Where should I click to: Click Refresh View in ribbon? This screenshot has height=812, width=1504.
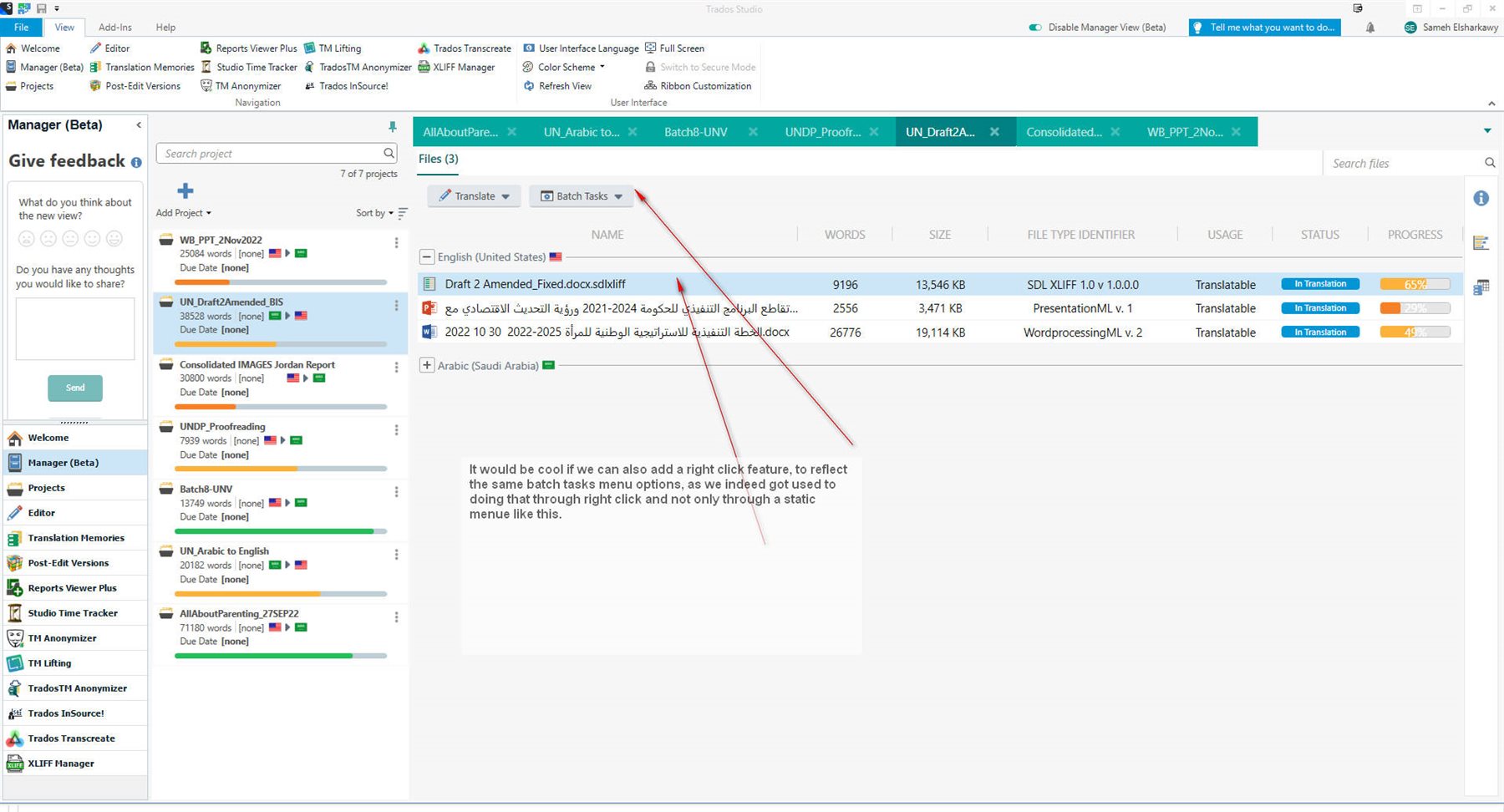pyautogui.click(x=557, y=86)
